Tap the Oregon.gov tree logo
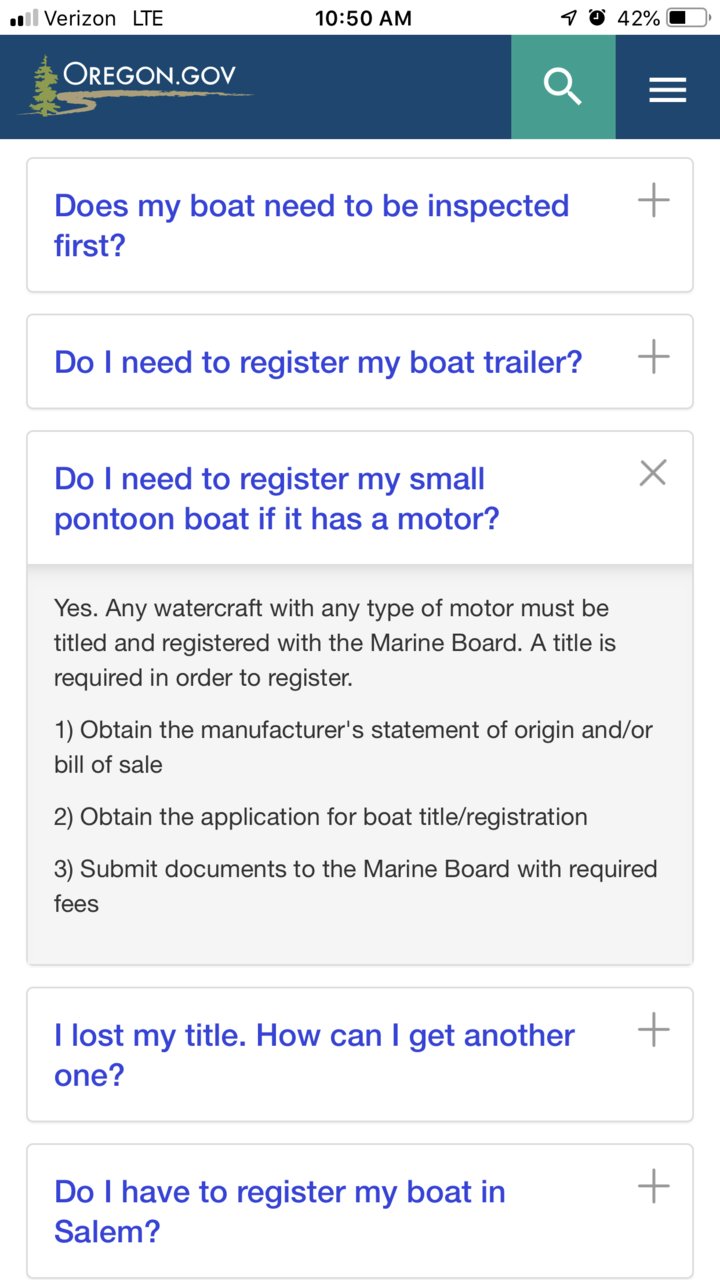 pyautogui.click(x=135, y=85)
